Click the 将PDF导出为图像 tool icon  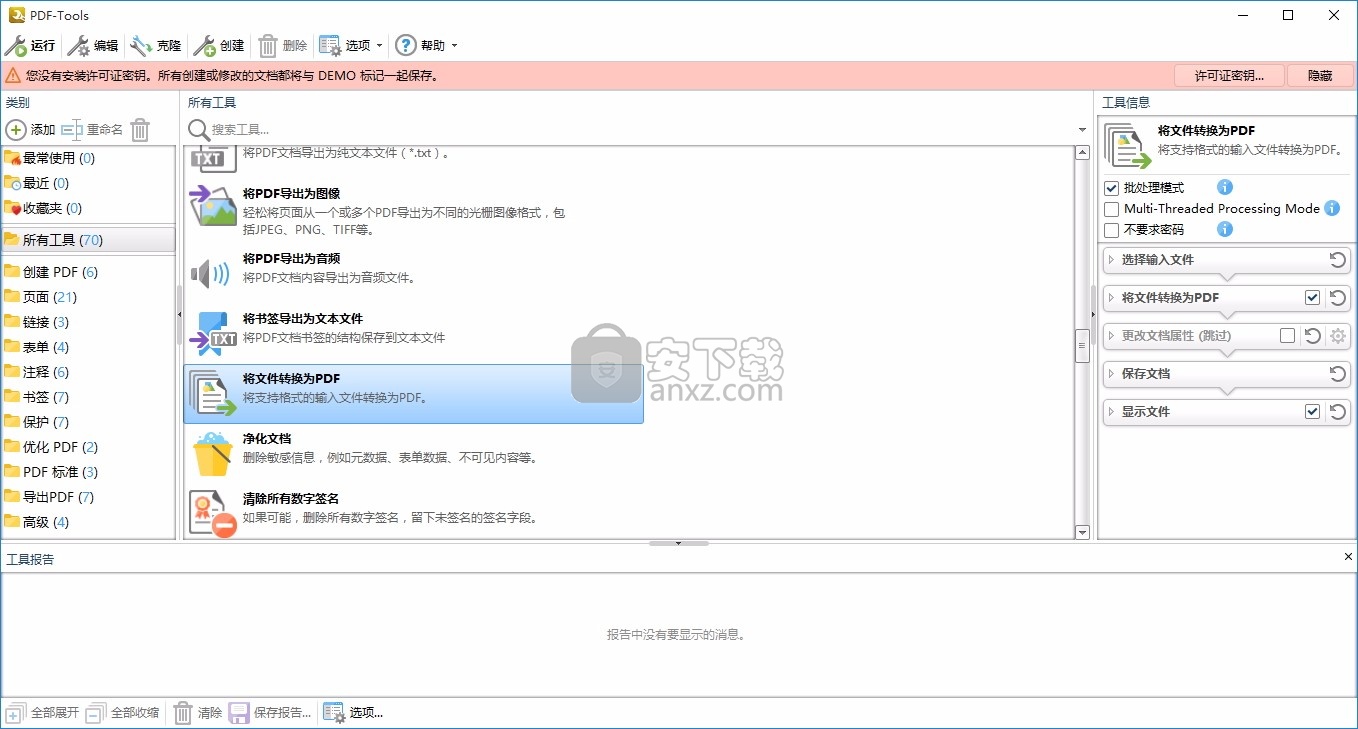click(212, 204)
